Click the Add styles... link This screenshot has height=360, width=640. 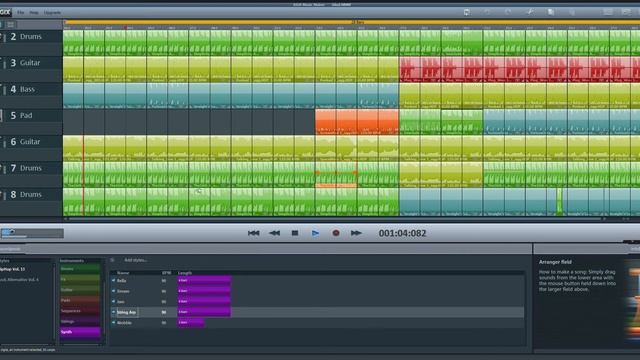tap(136, 260)
